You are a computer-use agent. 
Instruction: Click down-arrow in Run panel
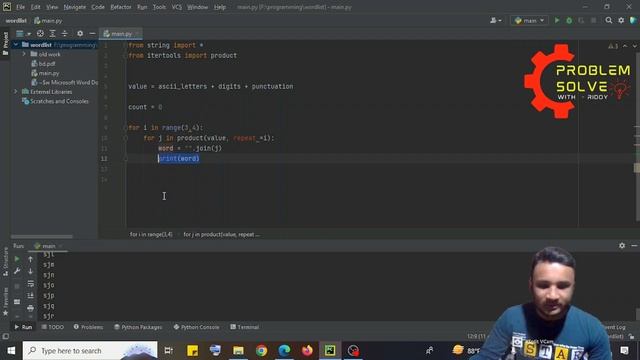31,271
